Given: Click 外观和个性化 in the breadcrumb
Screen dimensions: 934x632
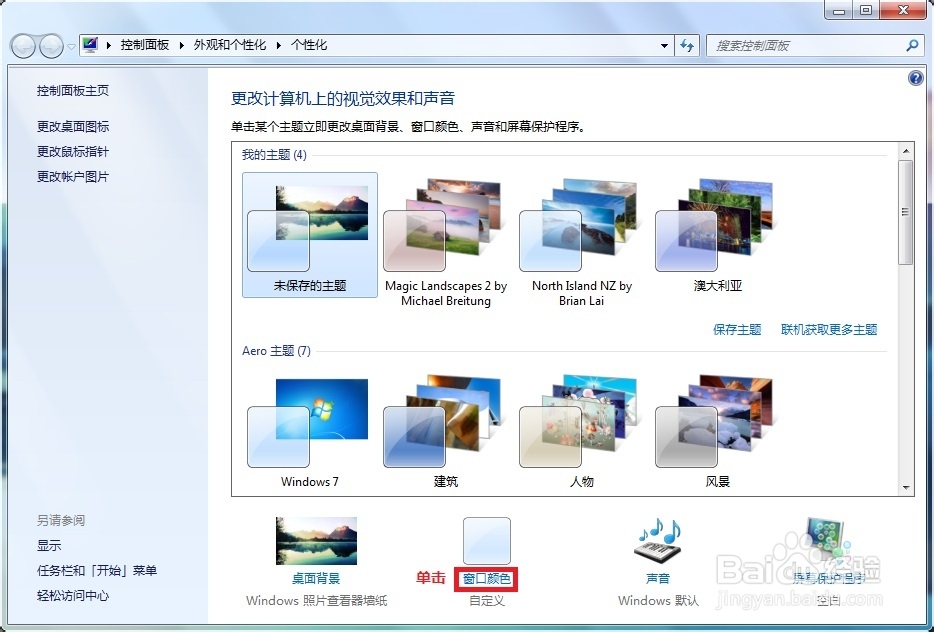Looking at the screenshot, I should [230, 45].
